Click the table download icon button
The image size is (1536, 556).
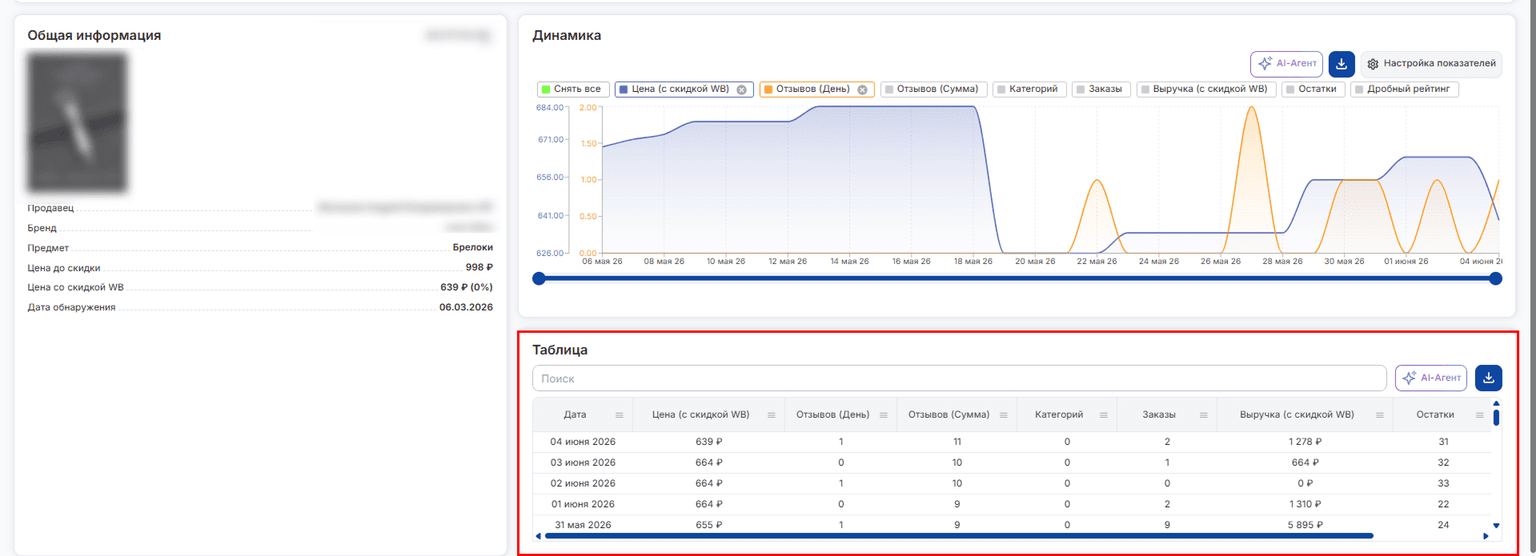(x=1488, y=378)
